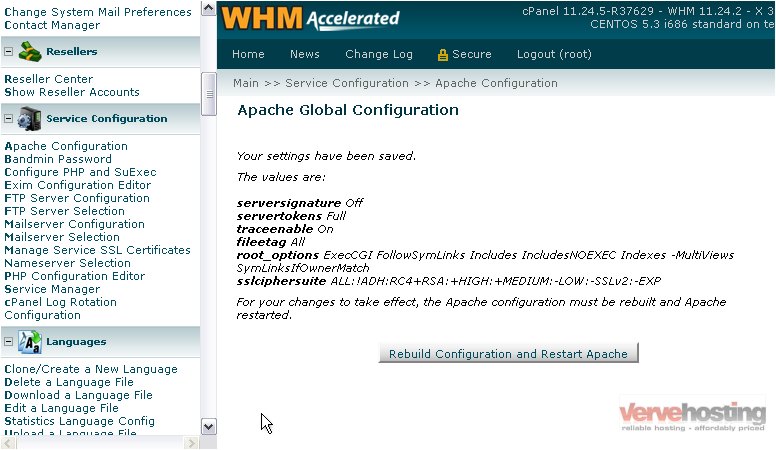Click Logout (root)

point(554,54)
